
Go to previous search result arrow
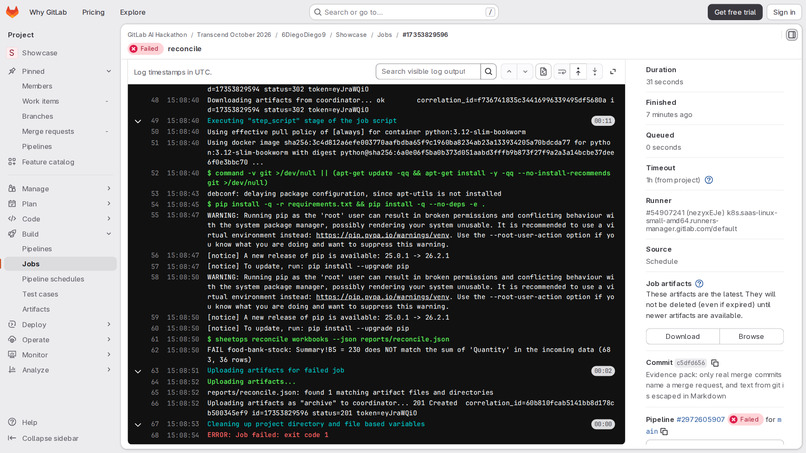click(x=509, y=71)
